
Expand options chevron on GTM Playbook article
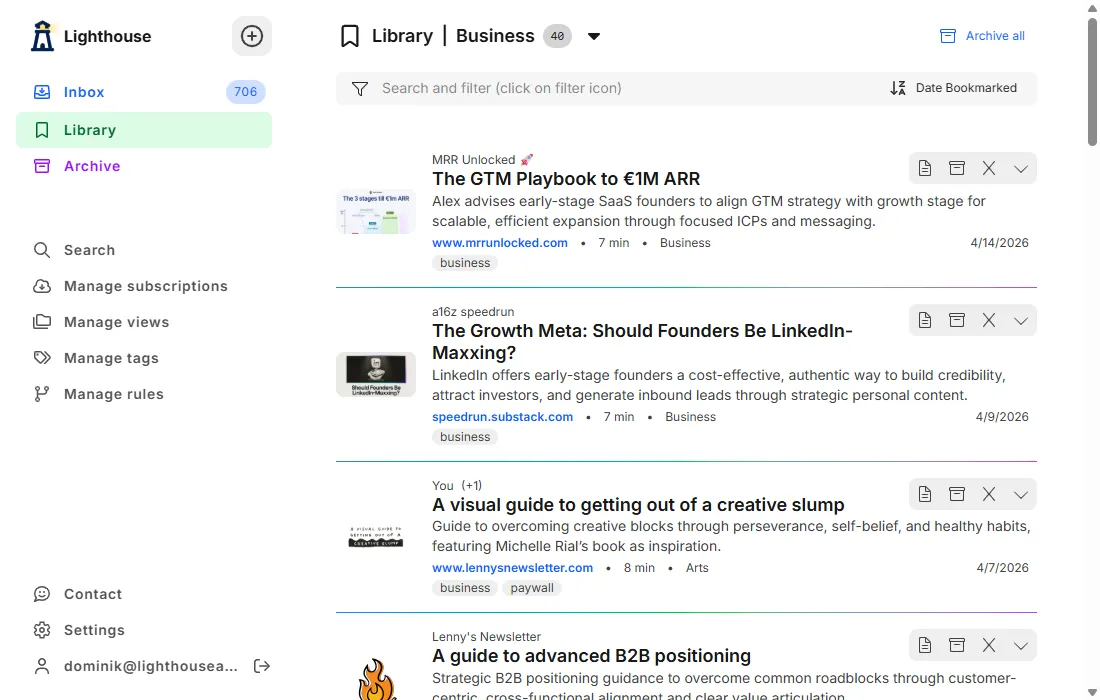click(1021, 168)
